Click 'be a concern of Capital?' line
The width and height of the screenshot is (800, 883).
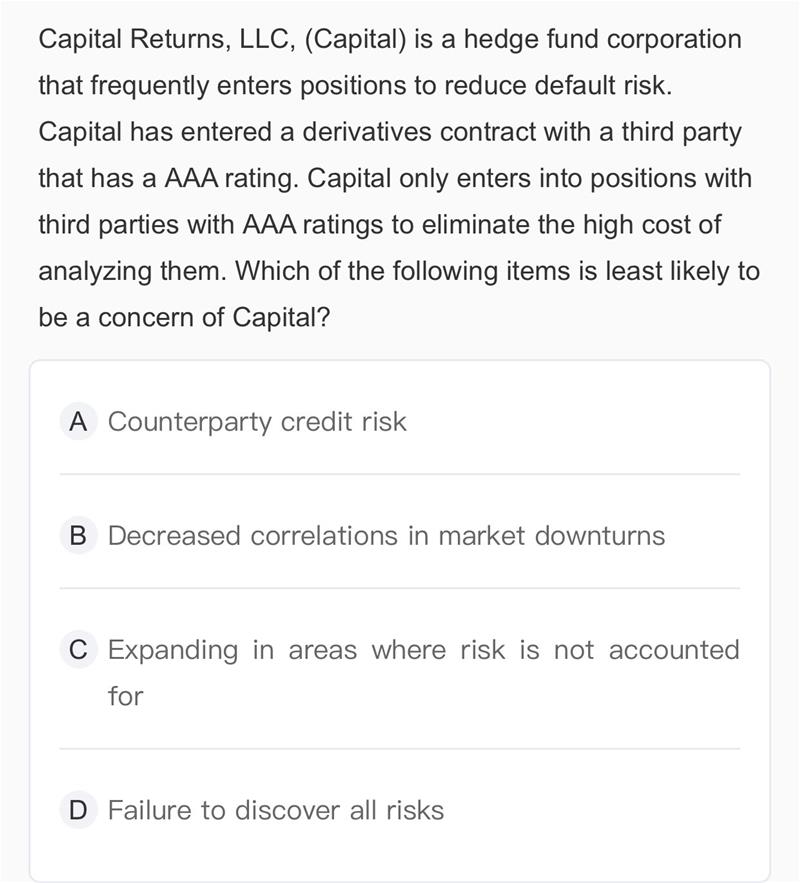click(x=184, y=317)
